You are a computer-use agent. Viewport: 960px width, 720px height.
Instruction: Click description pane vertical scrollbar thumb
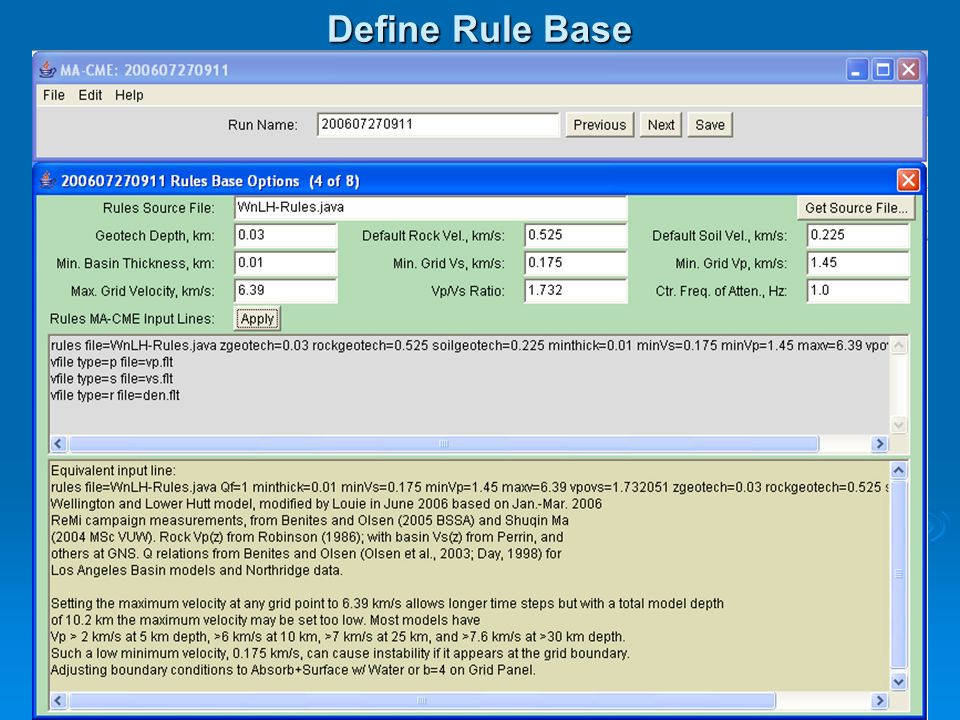point(898,574)
